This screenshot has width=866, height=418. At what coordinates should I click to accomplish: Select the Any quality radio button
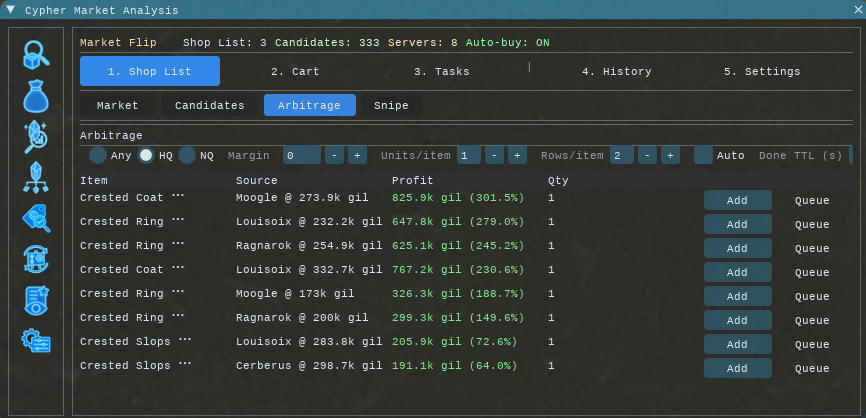(98, 155)
